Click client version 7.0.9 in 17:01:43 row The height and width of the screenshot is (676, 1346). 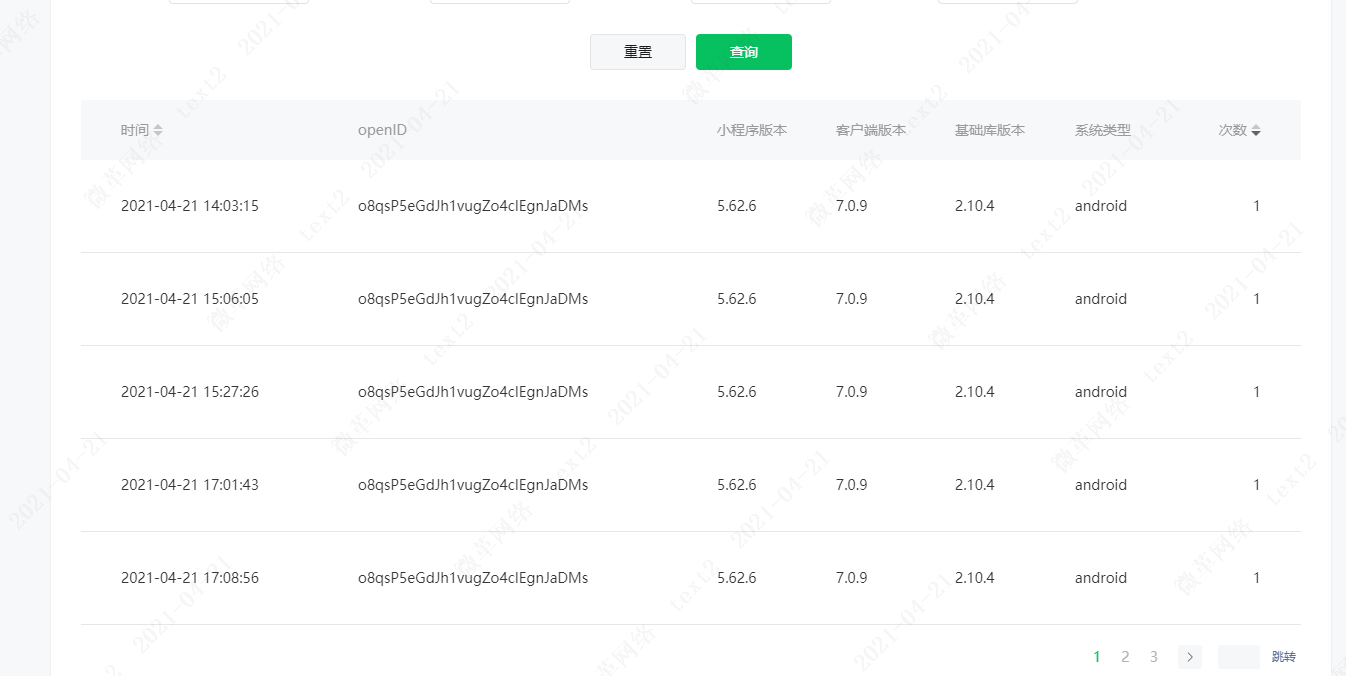tap(852, 485)
